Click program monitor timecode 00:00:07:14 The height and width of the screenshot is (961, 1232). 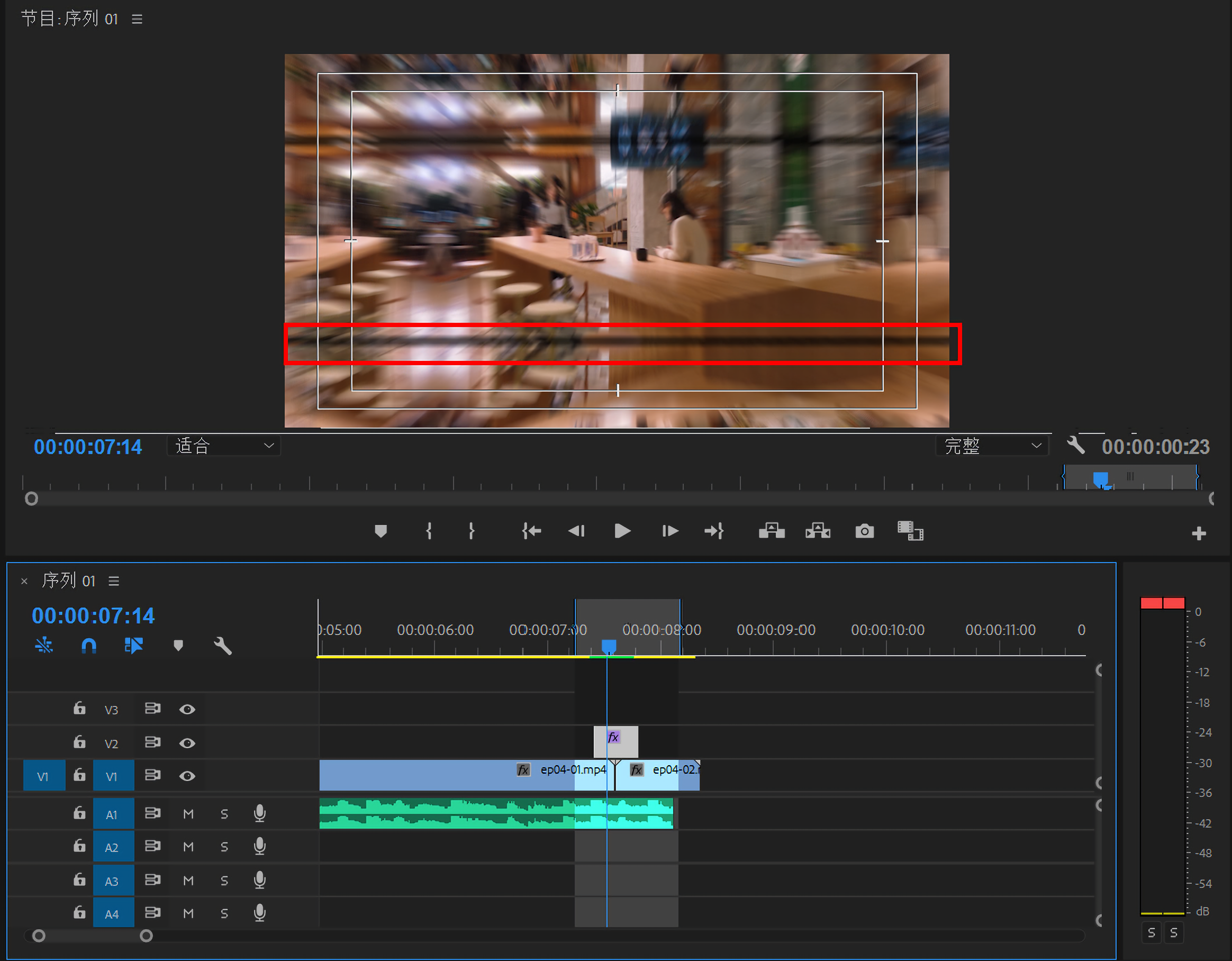pyautogui.click(x=88, y=447)
